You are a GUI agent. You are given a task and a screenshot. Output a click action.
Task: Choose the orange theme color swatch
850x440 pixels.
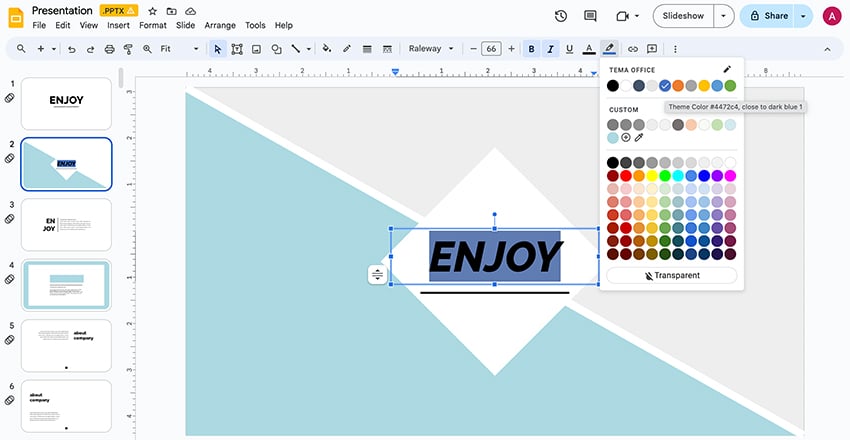click(x=678, y=85)
